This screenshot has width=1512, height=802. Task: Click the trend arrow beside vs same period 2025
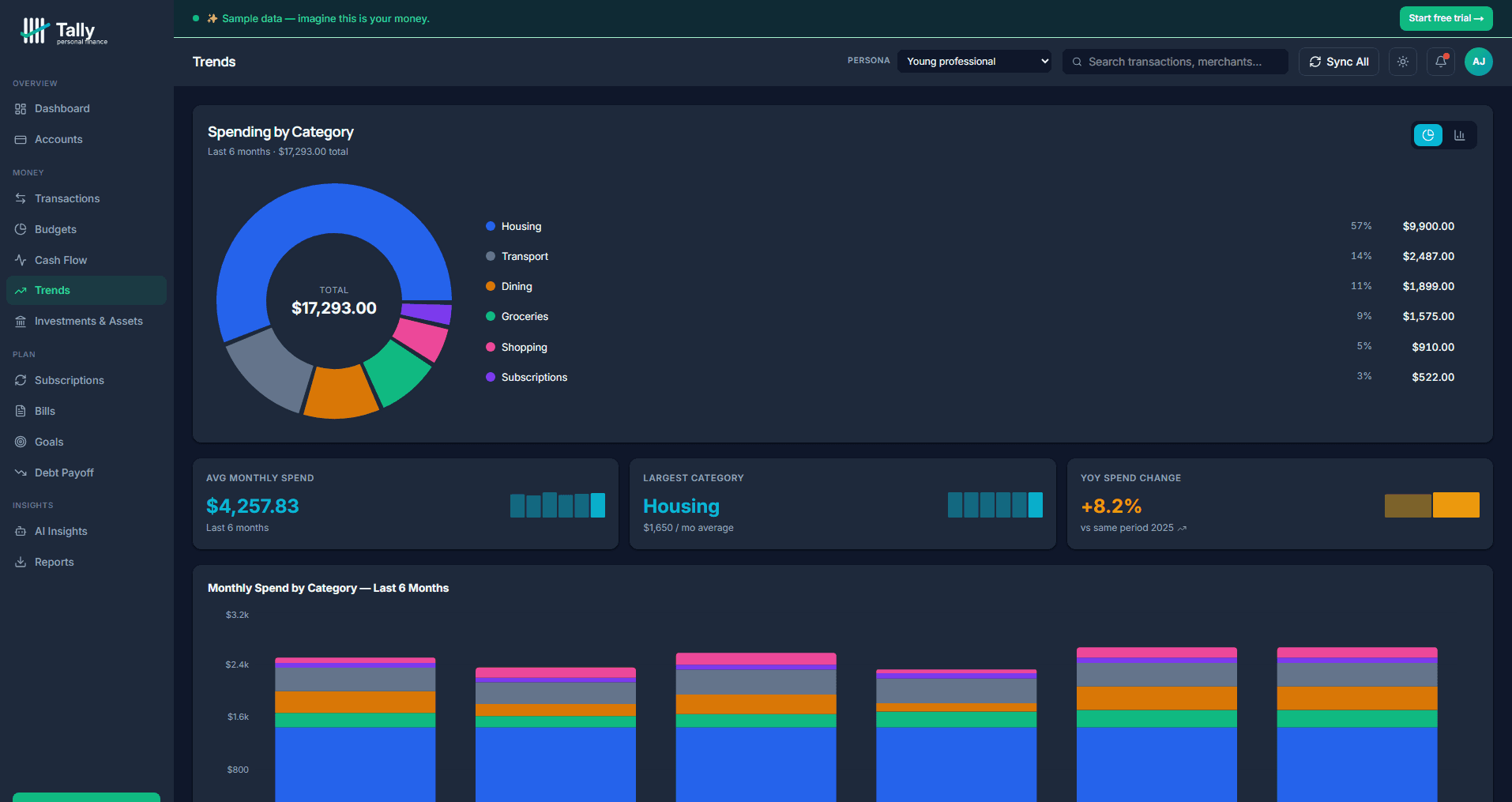click(x=1183, y=529)
